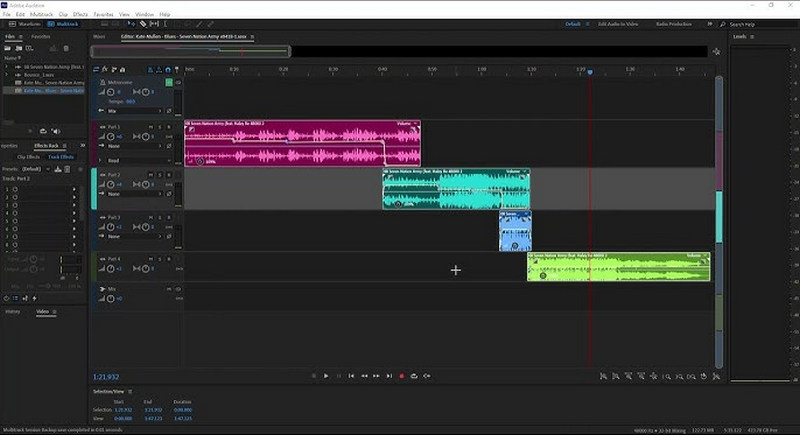
Task: Solo the Part 1 track
Action: pyautogui.click(x=160, y=126)
